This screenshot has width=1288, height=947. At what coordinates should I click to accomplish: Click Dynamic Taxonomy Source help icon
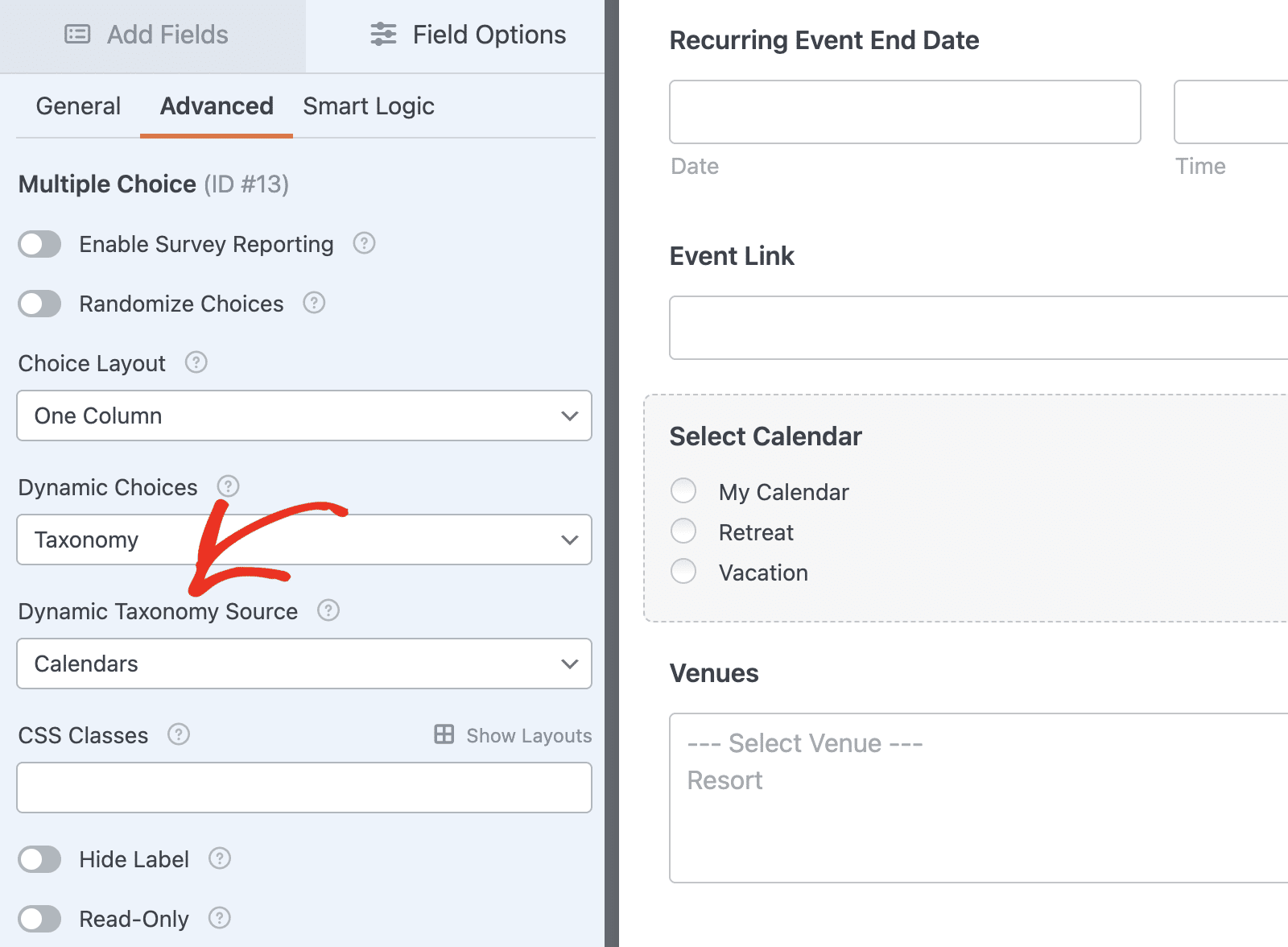click(328, 610)
